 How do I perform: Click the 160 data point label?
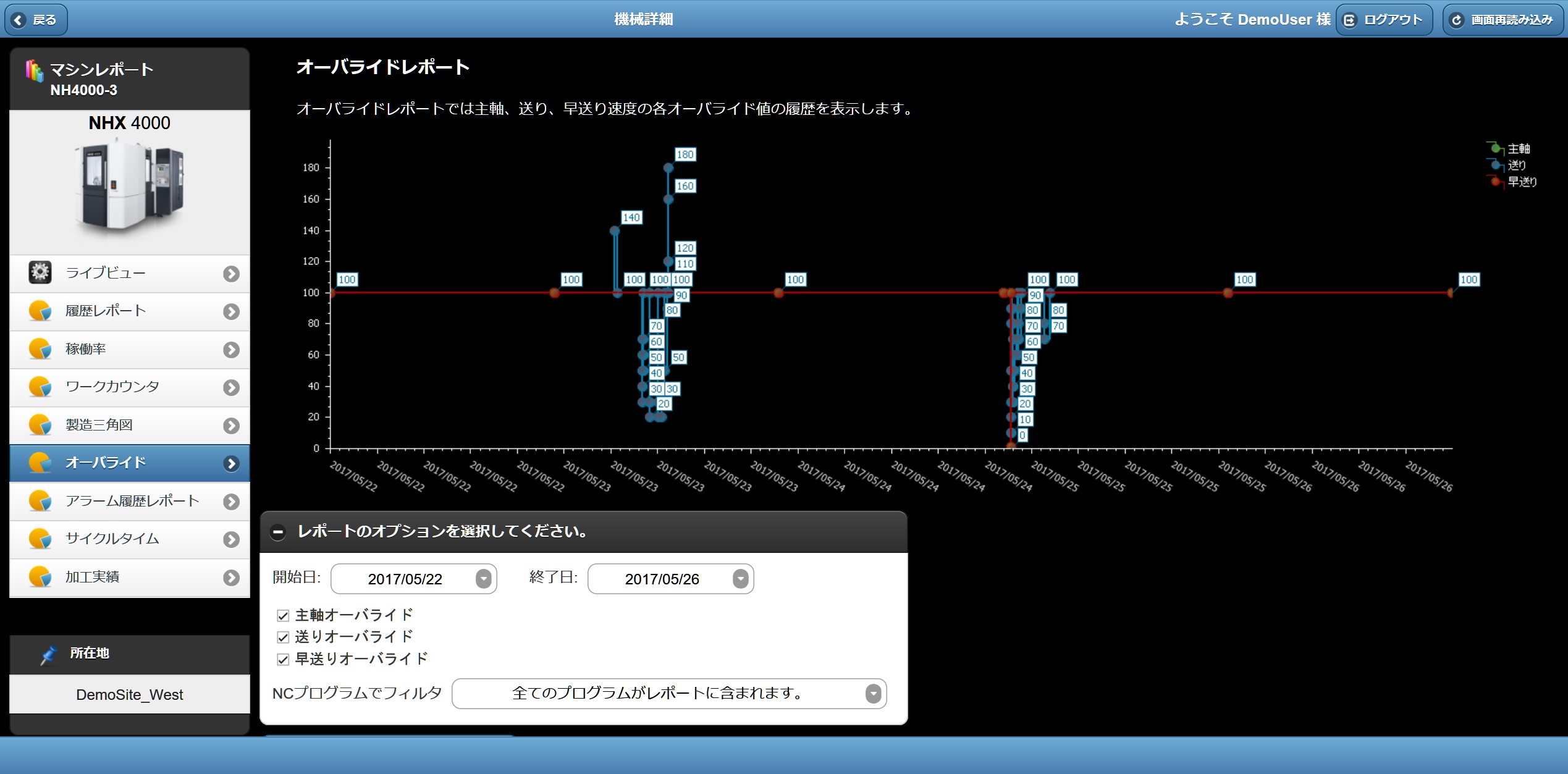[685, 186]
